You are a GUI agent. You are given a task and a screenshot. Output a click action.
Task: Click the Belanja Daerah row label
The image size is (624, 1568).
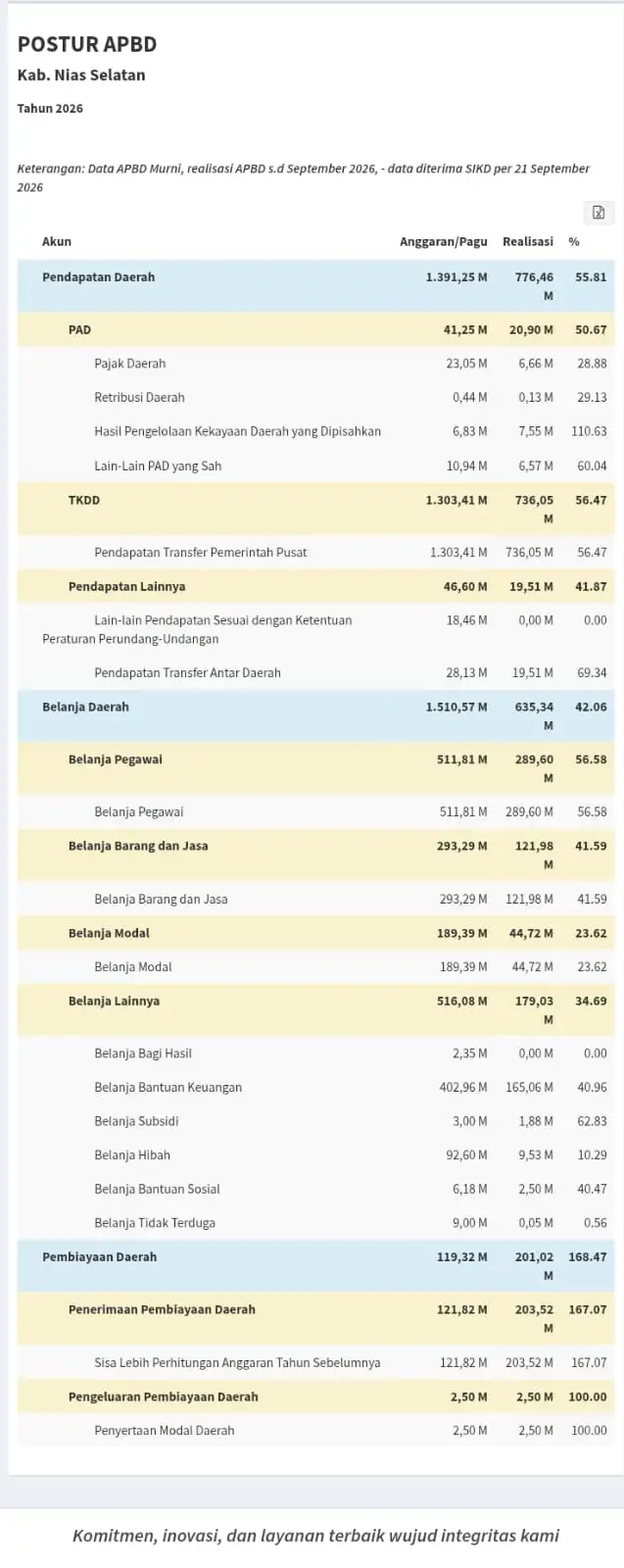point(85,707)
